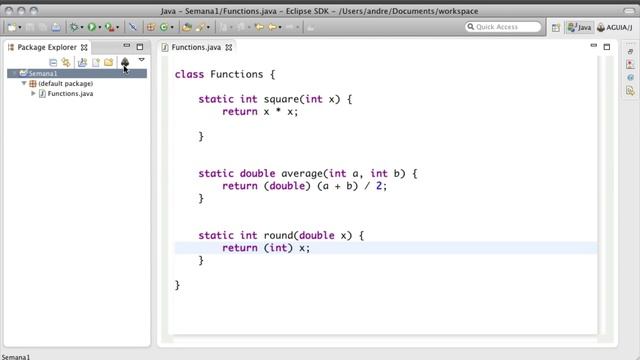Viewport: 640px width, 360px height.
Task: Collapse the (default package) node arrow
Action: 24,83
